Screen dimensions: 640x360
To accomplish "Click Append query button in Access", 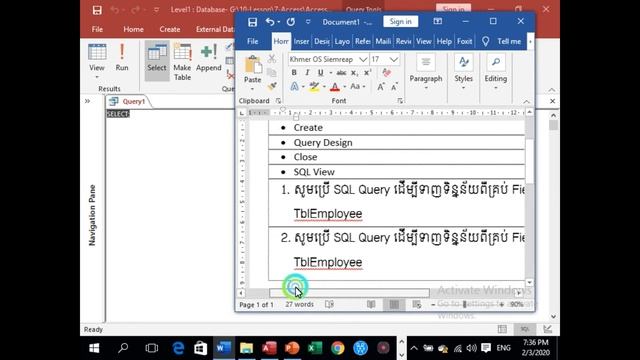I will coord(209,58).
